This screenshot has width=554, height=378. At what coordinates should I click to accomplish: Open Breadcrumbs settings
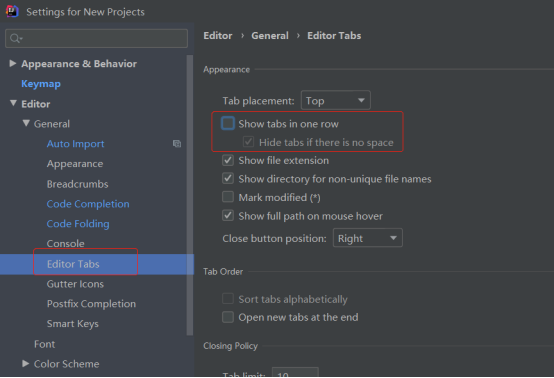click(x=77, y=184)
